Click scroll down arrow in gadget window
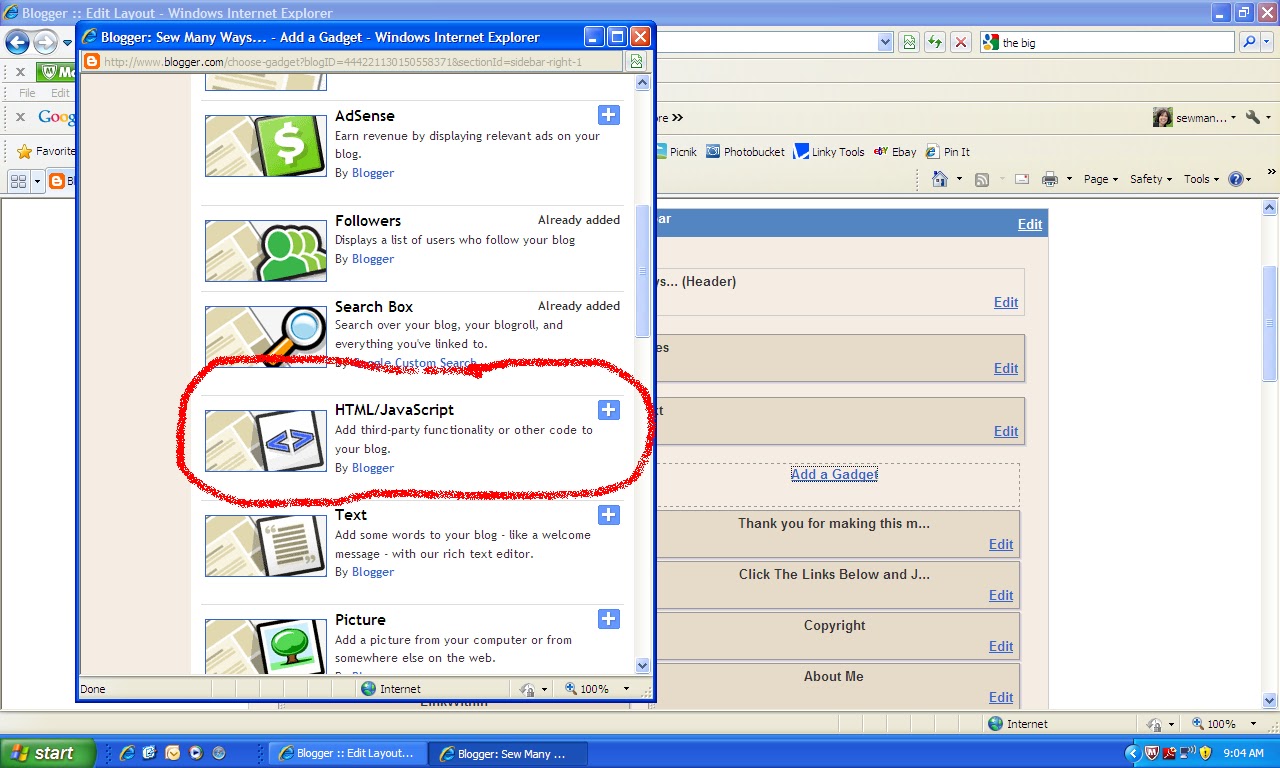 click(643, 665)
